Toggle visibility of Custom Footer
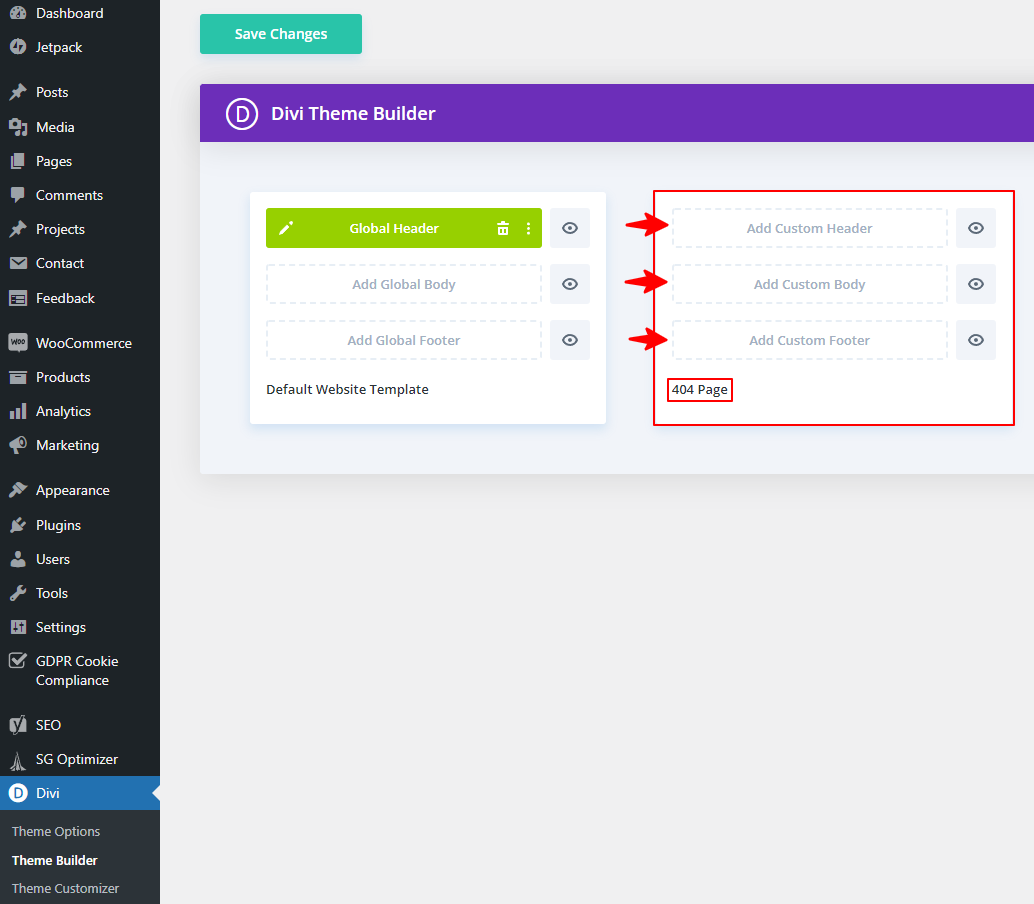The image size is (1034, 904). pos(976,340)
